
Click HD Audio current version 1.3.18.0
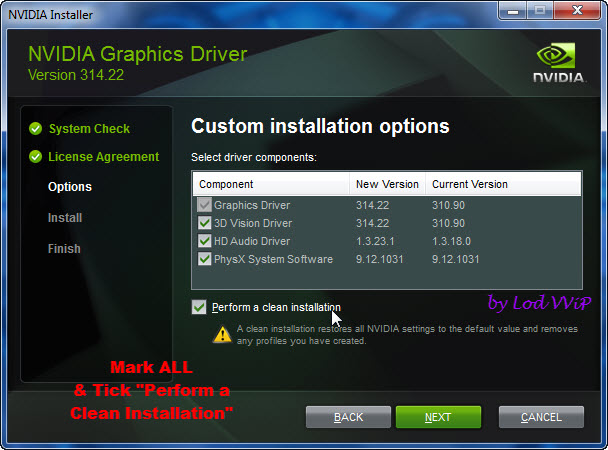click(451, 241)
